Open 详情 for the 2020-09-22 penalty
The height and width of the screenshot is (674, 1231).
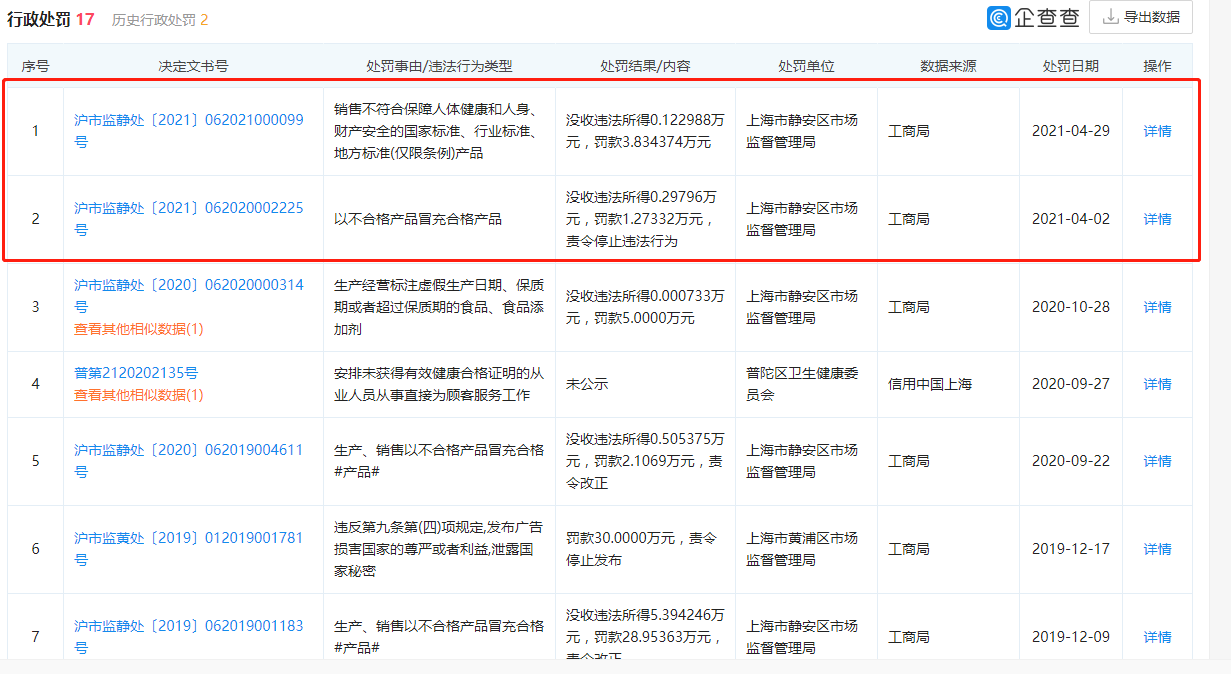point(1157,461)
